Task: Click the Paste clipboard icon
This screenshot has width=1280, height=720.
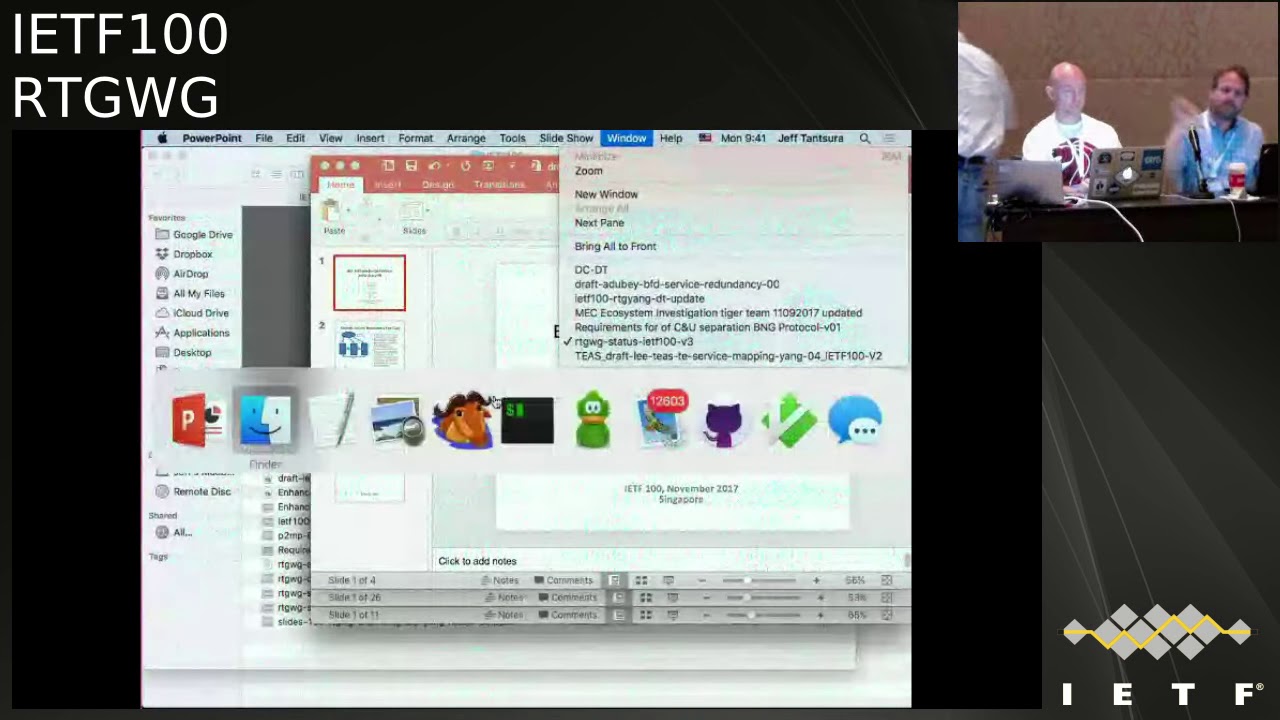Action: pyautogui.click(x=331, y=212)
